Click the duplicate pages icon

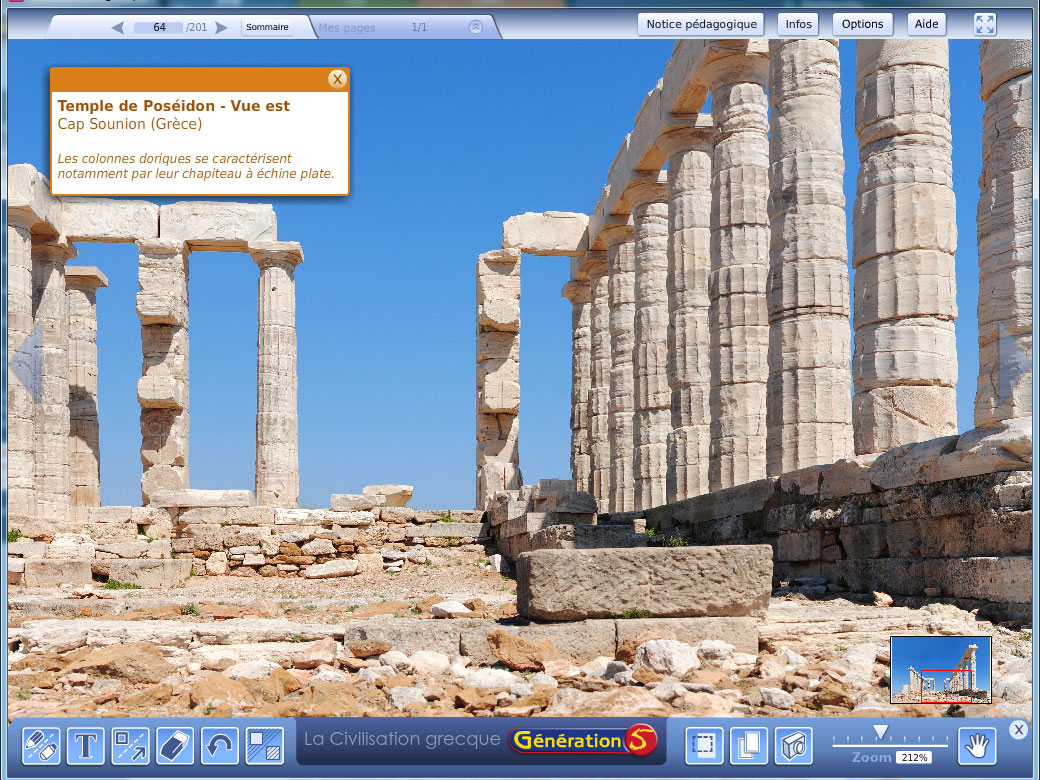748,746
